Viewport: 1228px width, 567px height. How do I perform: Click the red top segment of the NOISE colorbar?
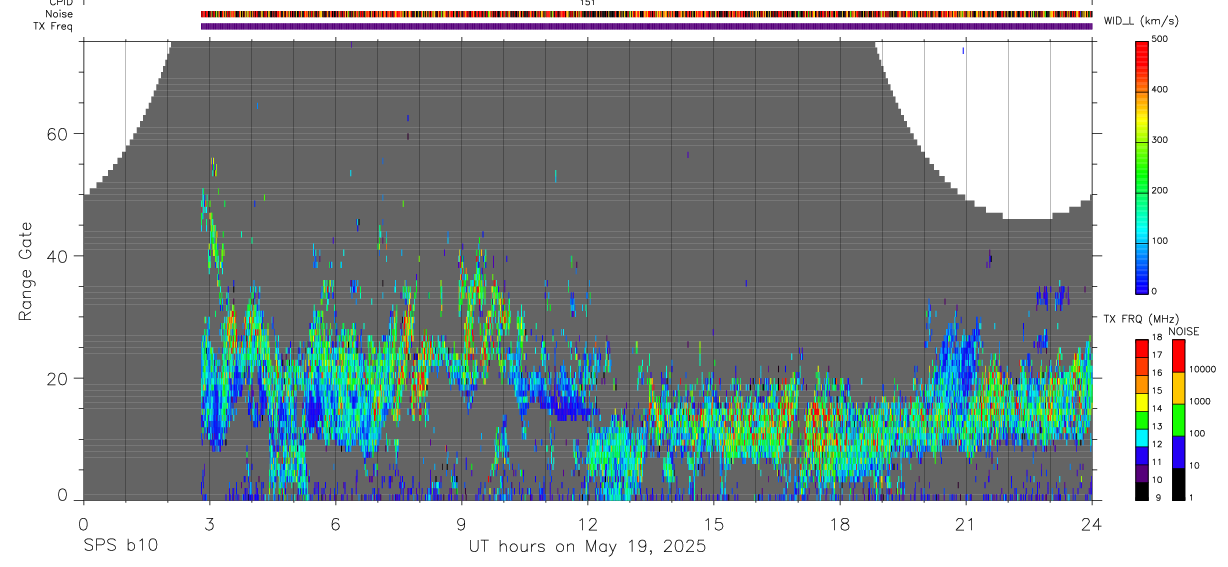click(x=1179, y=355)
